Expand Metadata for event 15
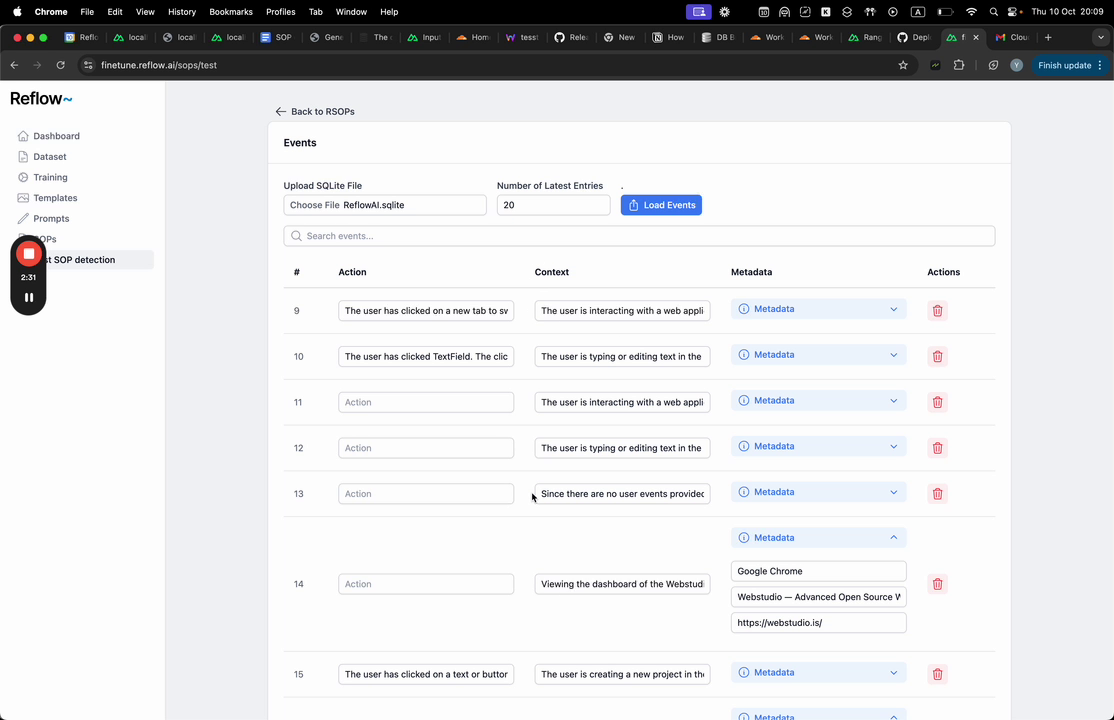Viewport: 1114px width, 720px height. (x=818, y=673)
